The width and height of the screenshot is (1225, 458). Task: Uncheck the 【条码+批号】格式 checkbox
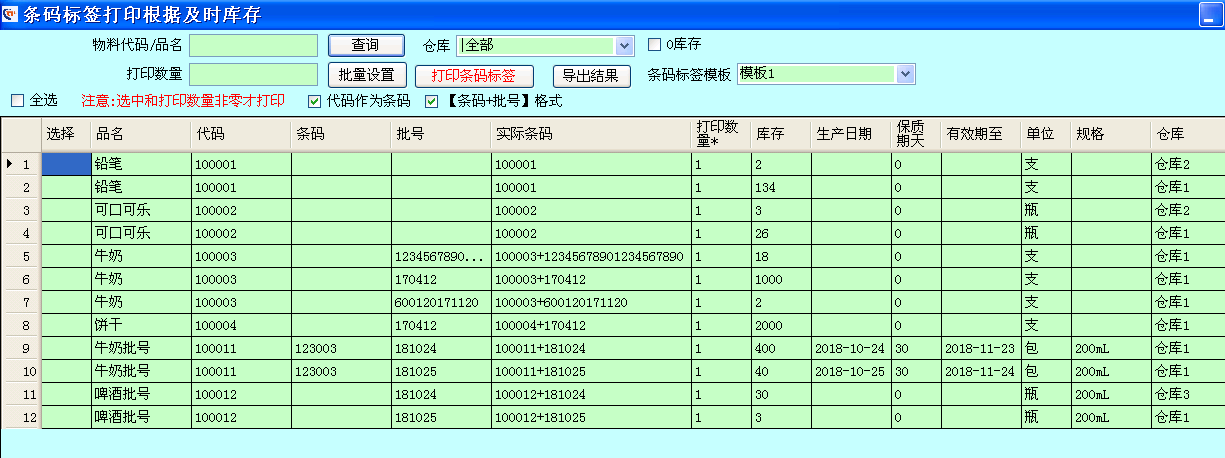tap(432, 100)
